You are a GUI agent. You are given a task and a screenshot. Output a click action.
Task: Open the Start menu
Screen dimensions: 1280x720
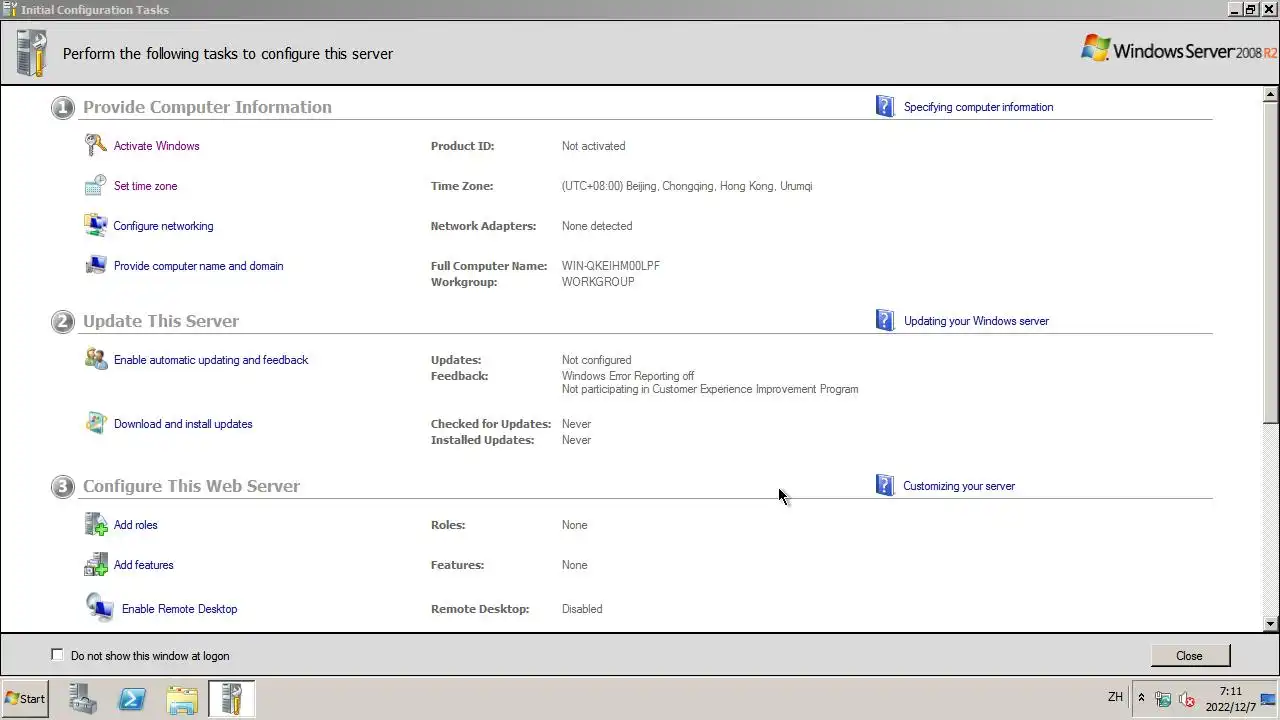click(x=26, y=699)
